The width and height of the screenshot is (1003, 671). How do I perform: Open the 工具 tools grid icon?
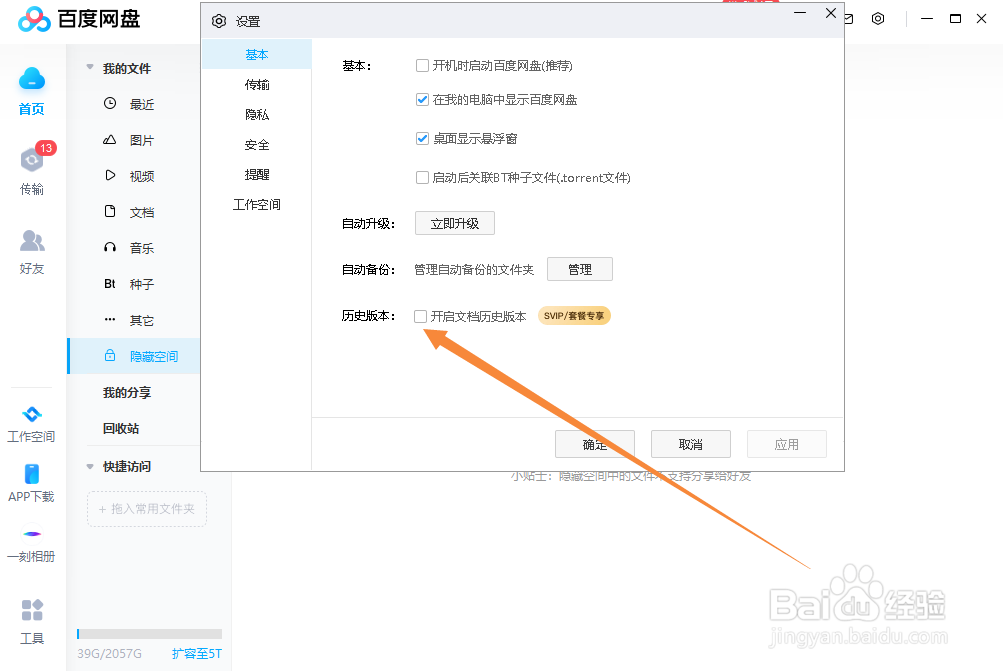pyautogui.click(x=31, y=610)
